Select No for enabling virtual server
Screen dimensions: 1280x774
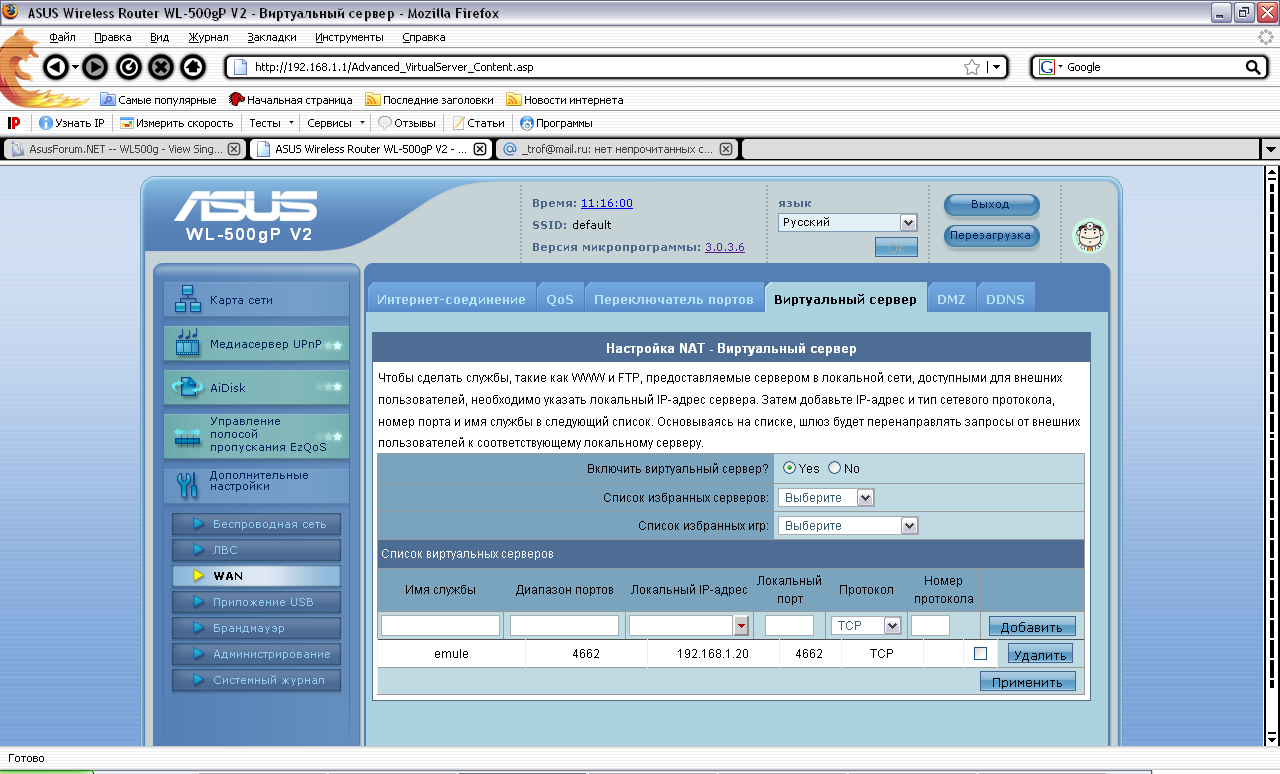pos(834,468)
